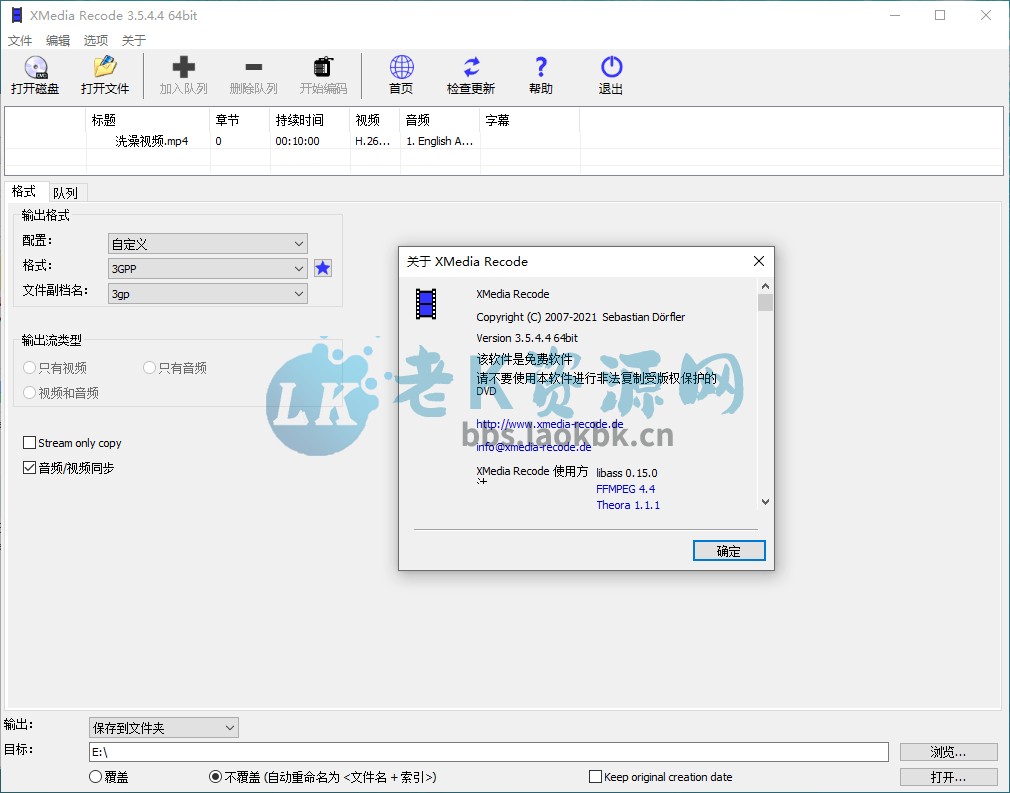1010x793 pixels.
Task: Click the 字幕 column header
Action: coord(530,120)
